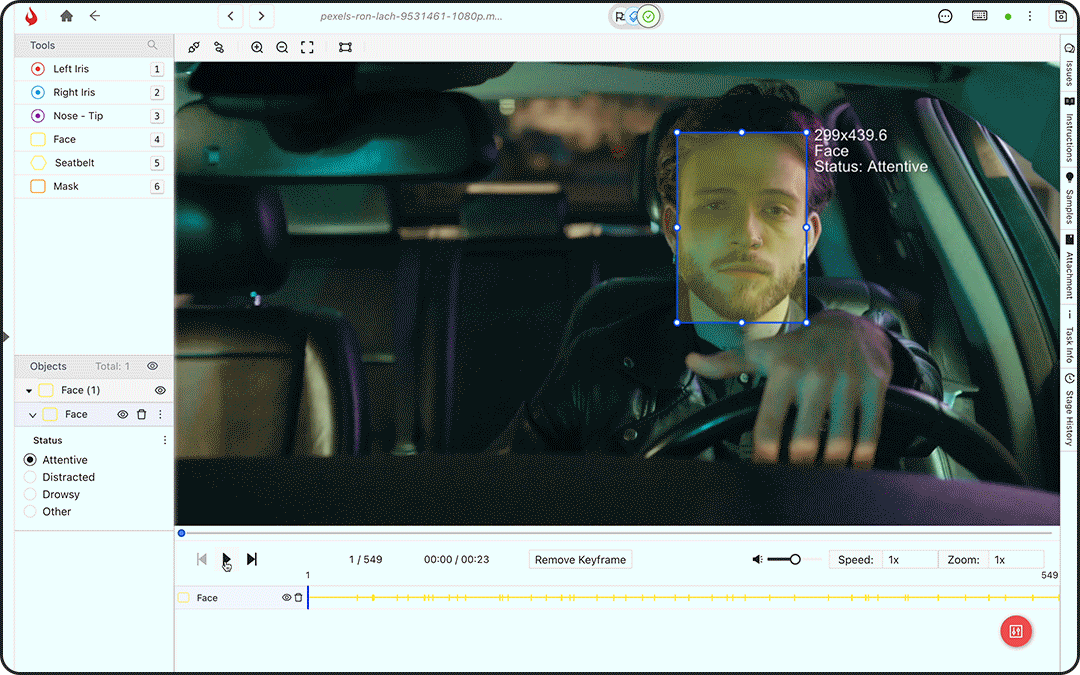This screenshot has width=1080, height=675.
Task: Open keyboard shortcuts icon
Action: pos(979,16)
